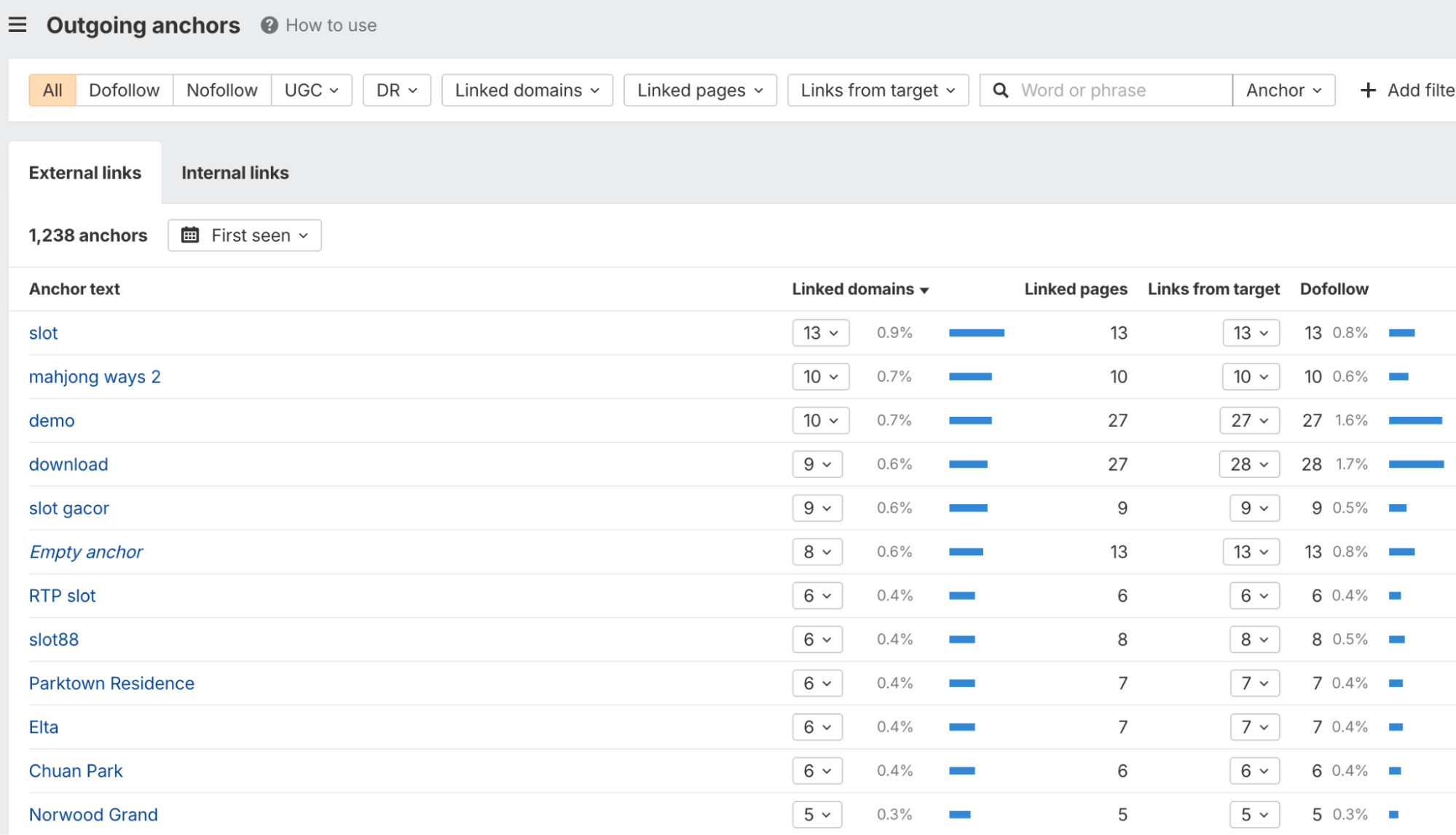
Task: Expand the DR filter dropdown
Action: point(396,90)
